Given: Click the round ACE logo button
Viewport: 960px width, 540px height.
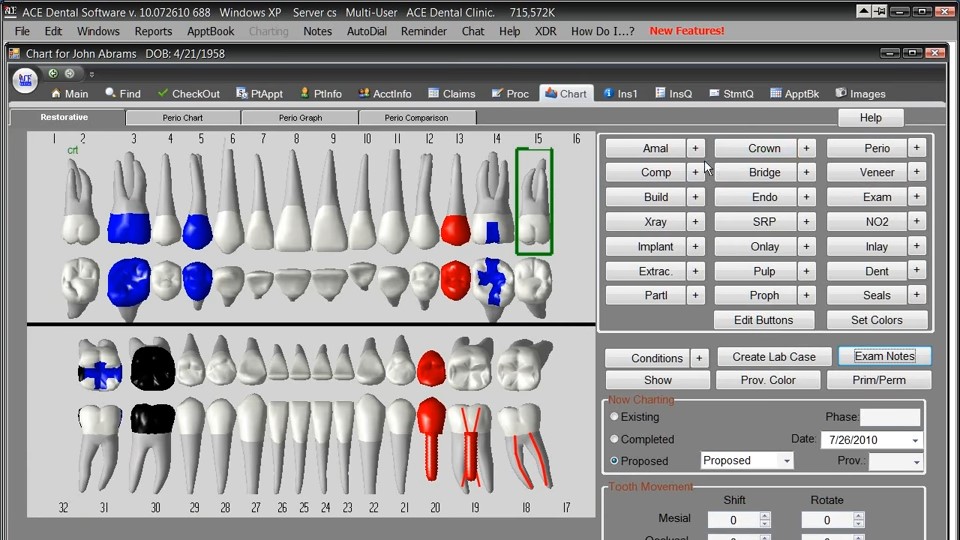Looking at the screenshot, I should 25,80.
